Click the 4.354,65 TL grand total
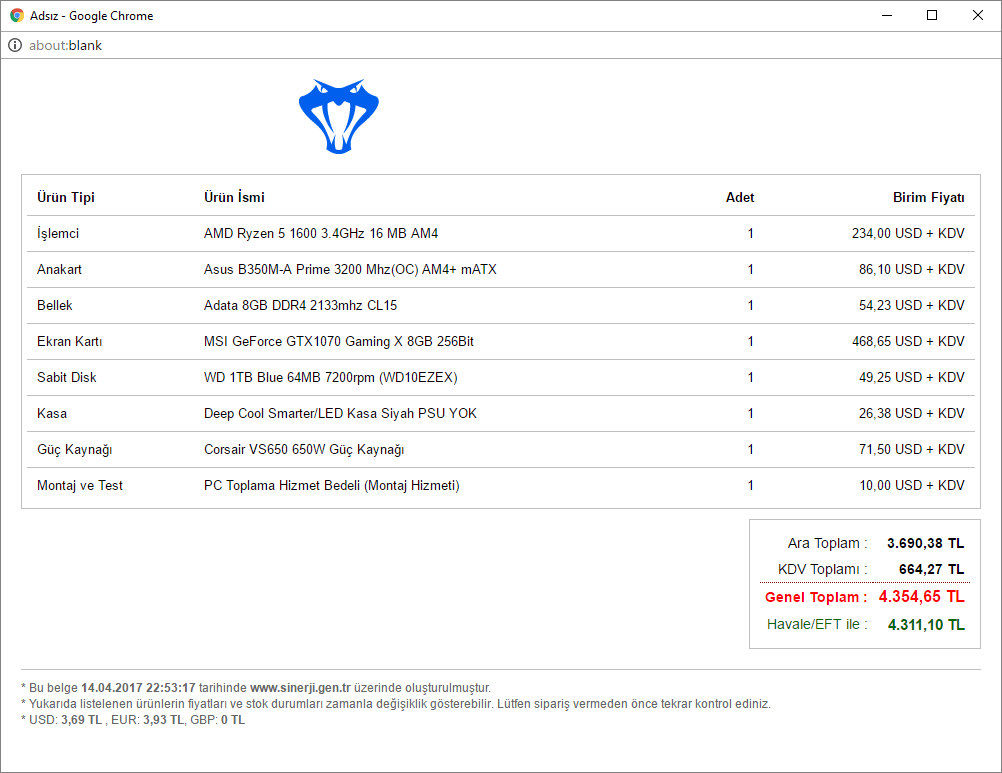Screen dimensions: 1002x773 [x=921, y=597]
